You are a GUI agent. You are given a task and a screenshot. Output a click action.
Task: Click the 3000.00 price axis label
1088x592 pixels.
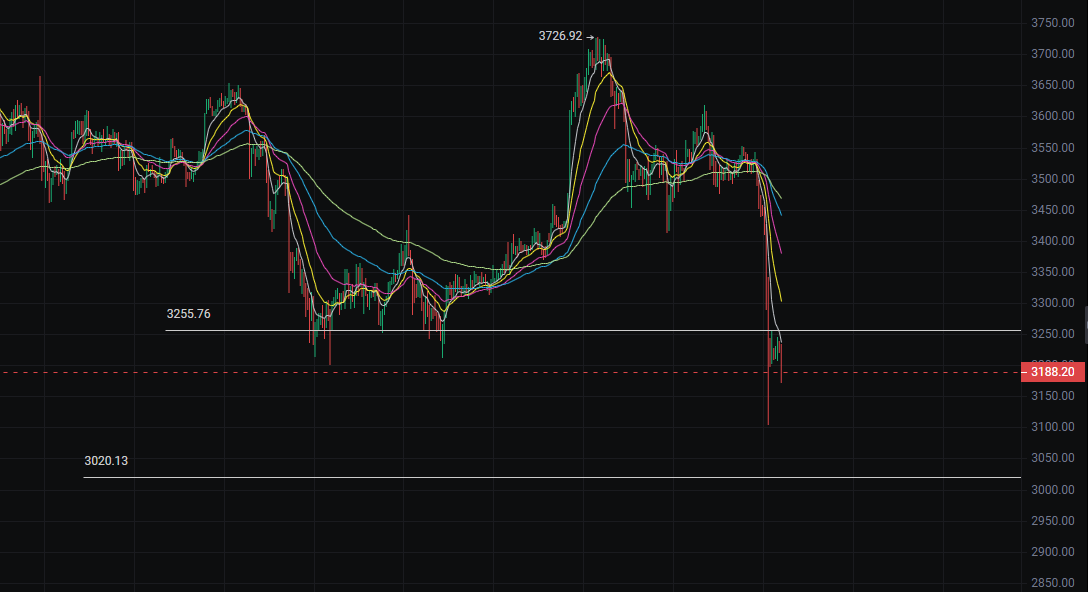[x=1052, y=490]
